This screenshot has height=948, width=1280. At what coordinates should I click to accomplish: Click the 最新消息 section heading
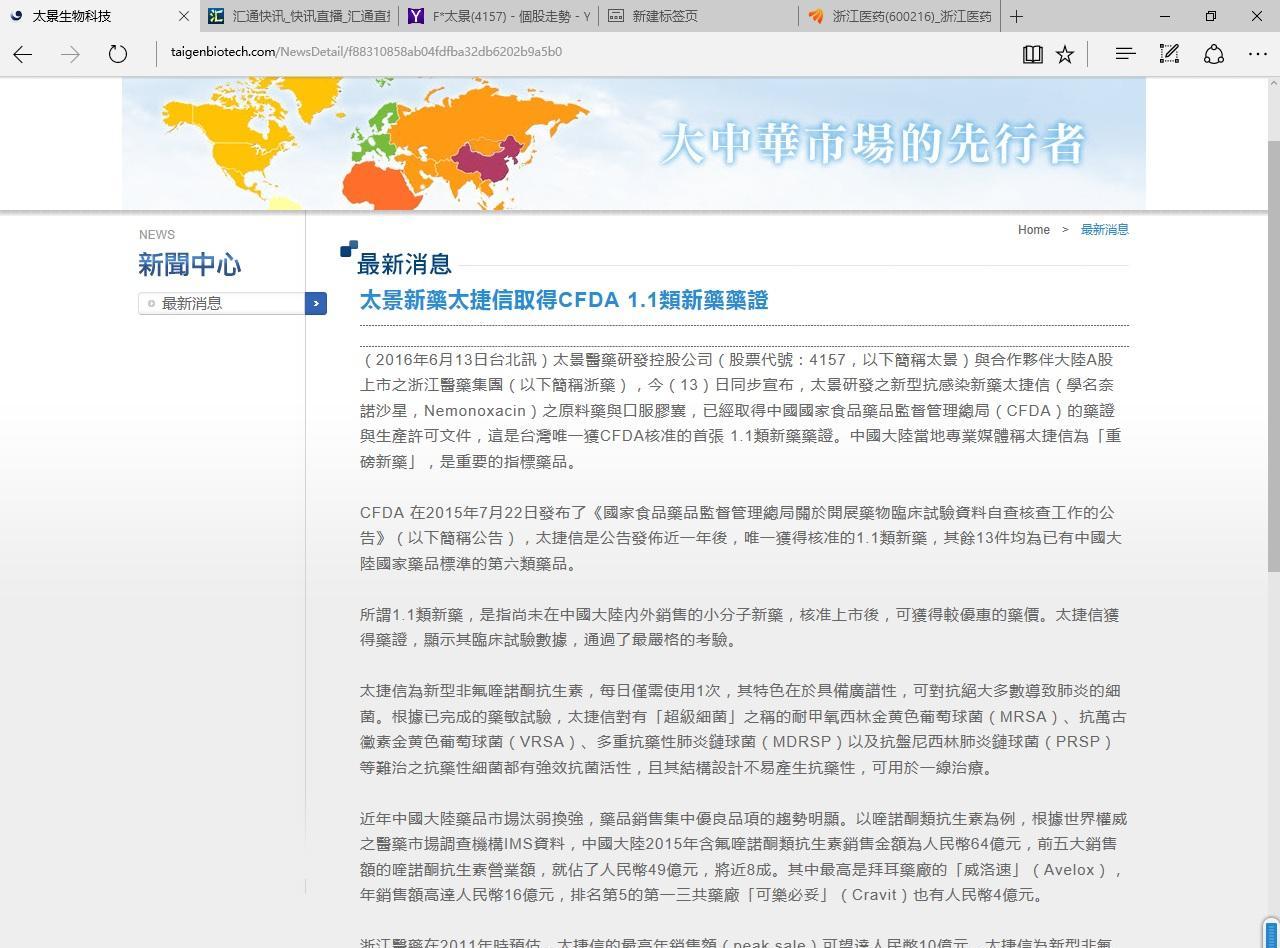[404, 264]
